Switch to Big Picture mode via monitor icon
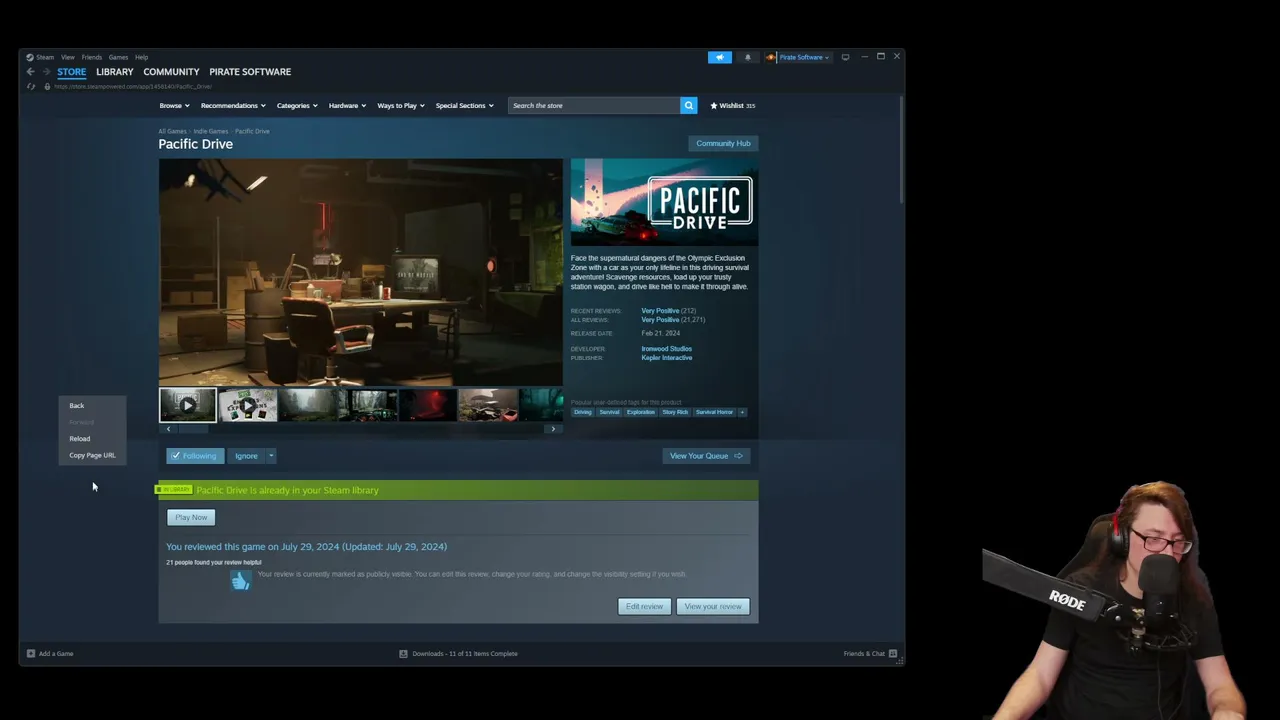 tap(845, 57)
